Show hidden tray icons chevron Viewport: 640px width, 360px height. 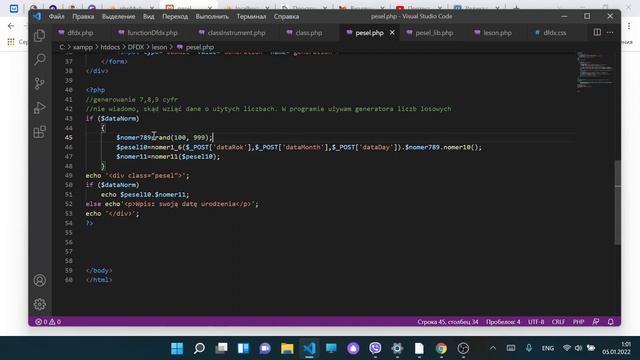point(493,348)
